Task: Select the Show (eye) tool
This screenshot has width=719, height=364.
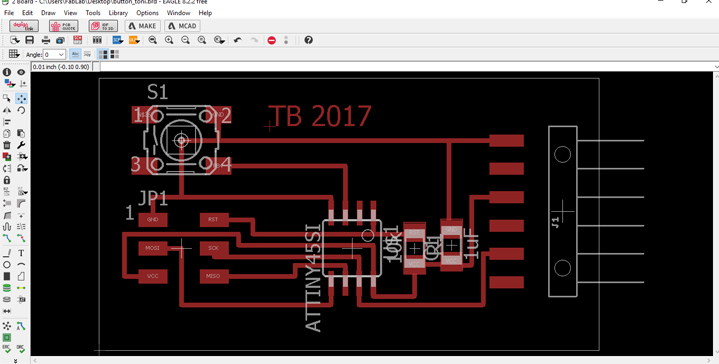Action: point(21,72)
